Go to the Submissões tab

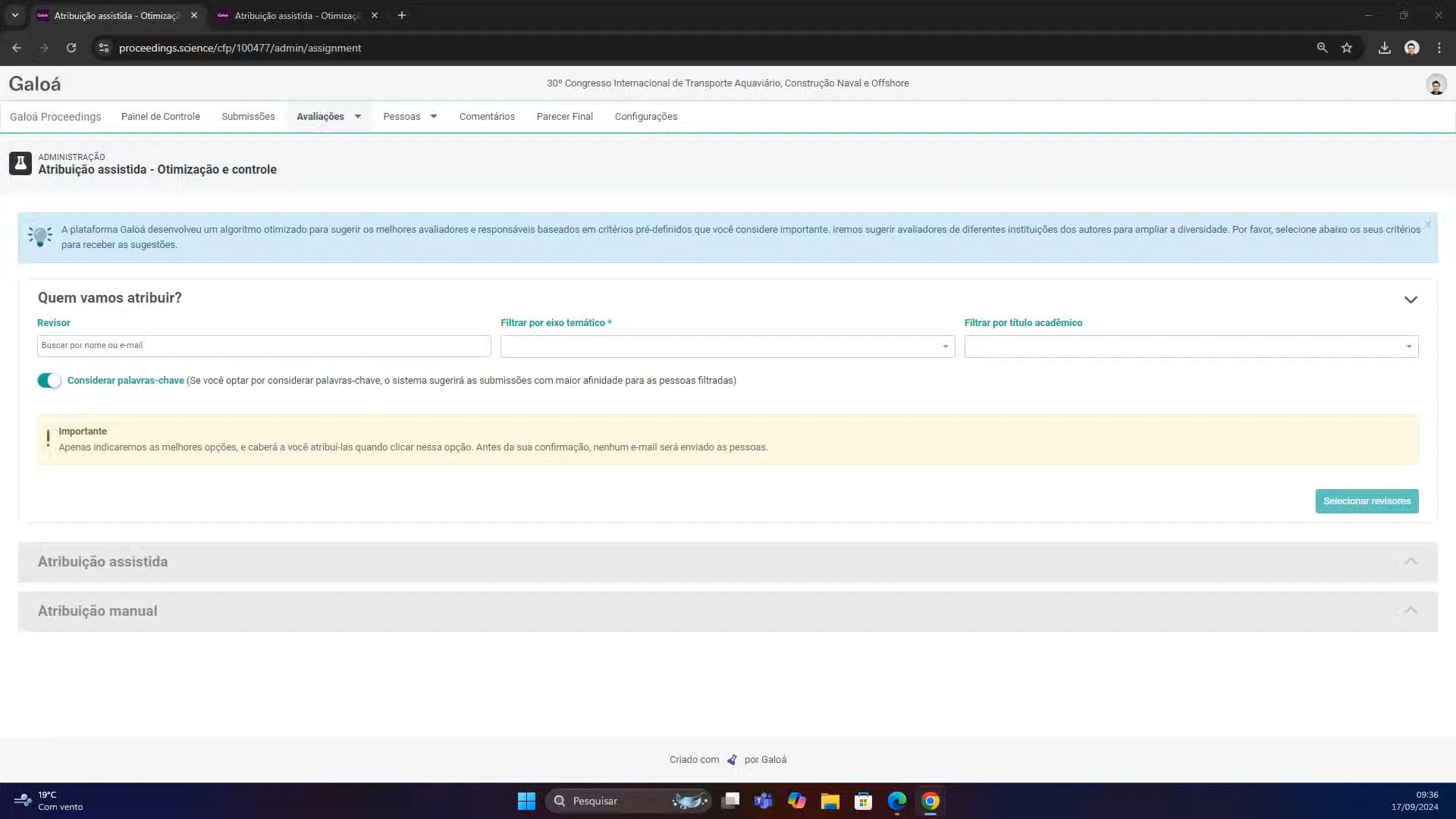(x=248, y=117)
